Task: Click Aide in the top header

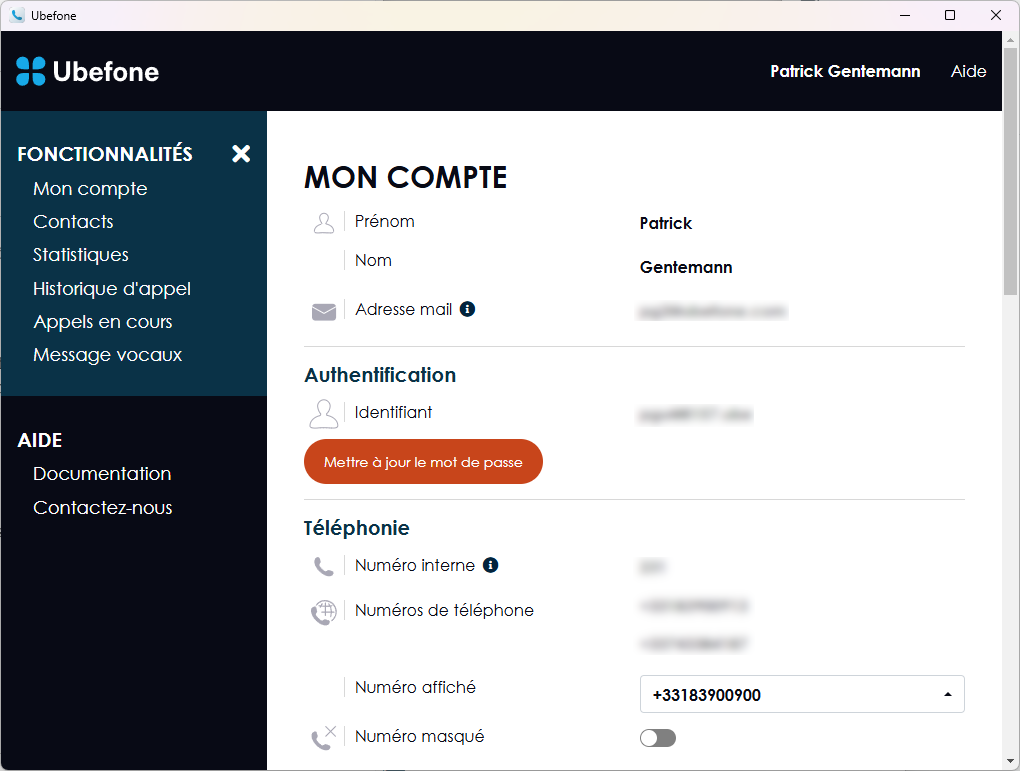Action: (968, 71)
